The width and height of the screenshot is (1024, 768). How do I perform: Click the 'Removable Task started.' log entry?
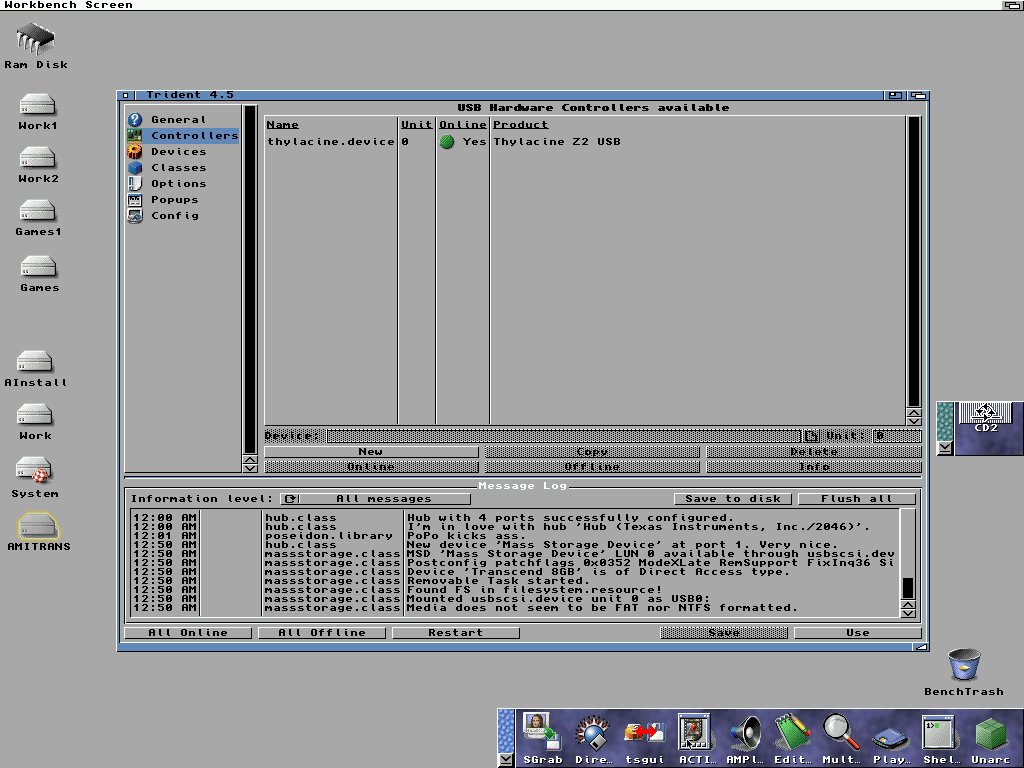coord(498,581)
